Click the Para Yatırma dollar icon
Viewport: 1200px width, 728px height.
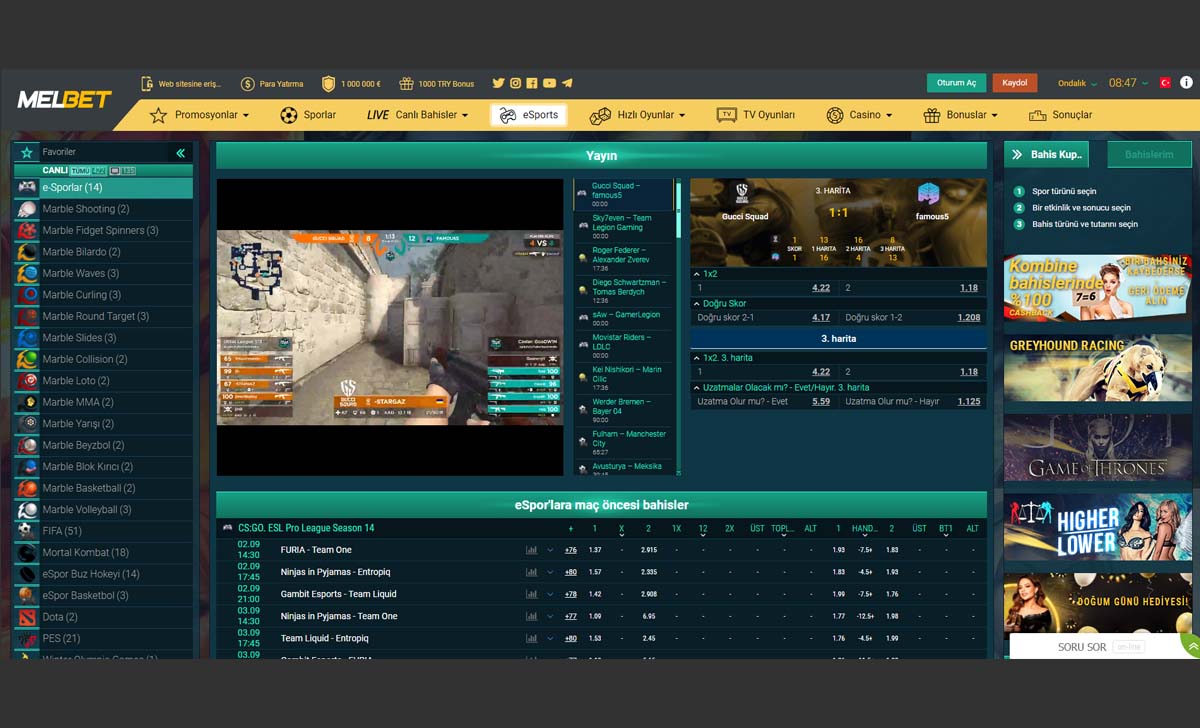[x=248, y=84]
